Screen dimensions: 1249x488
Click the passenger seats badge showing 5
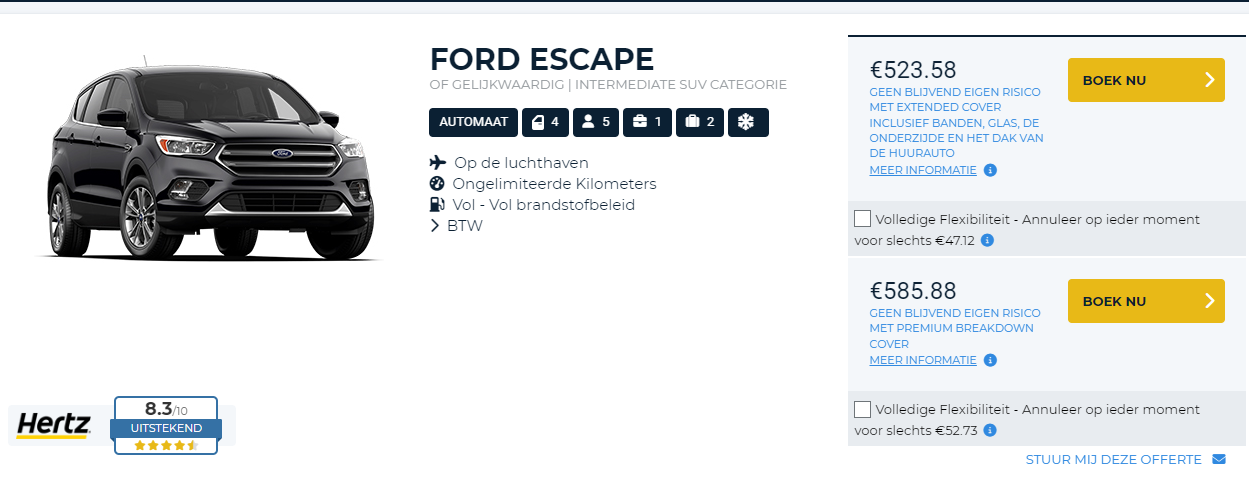pyautogui.click(x=596, y=122)
